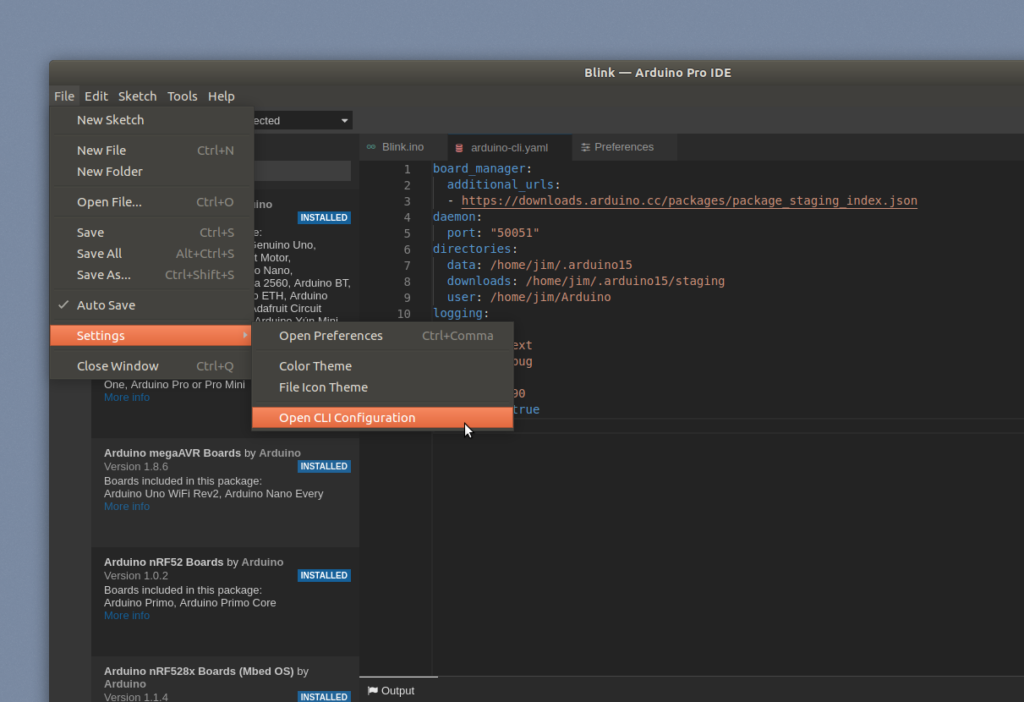Click the flag icon of the Output panel
The height and width of the screenshot is (702, 1024).
click(x=373, y=690)
